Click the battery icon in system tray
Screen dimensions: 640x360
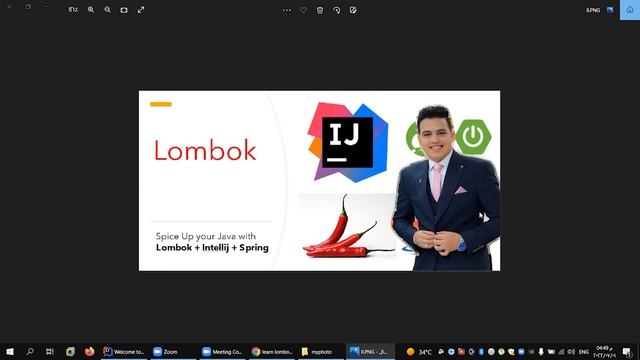tap(551, 352)
